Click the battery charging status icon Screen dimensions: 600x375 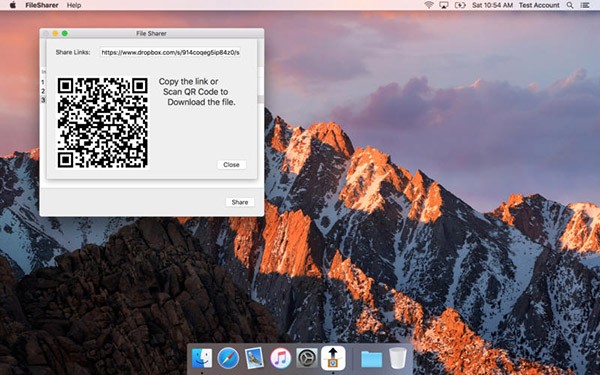(460, 5)
